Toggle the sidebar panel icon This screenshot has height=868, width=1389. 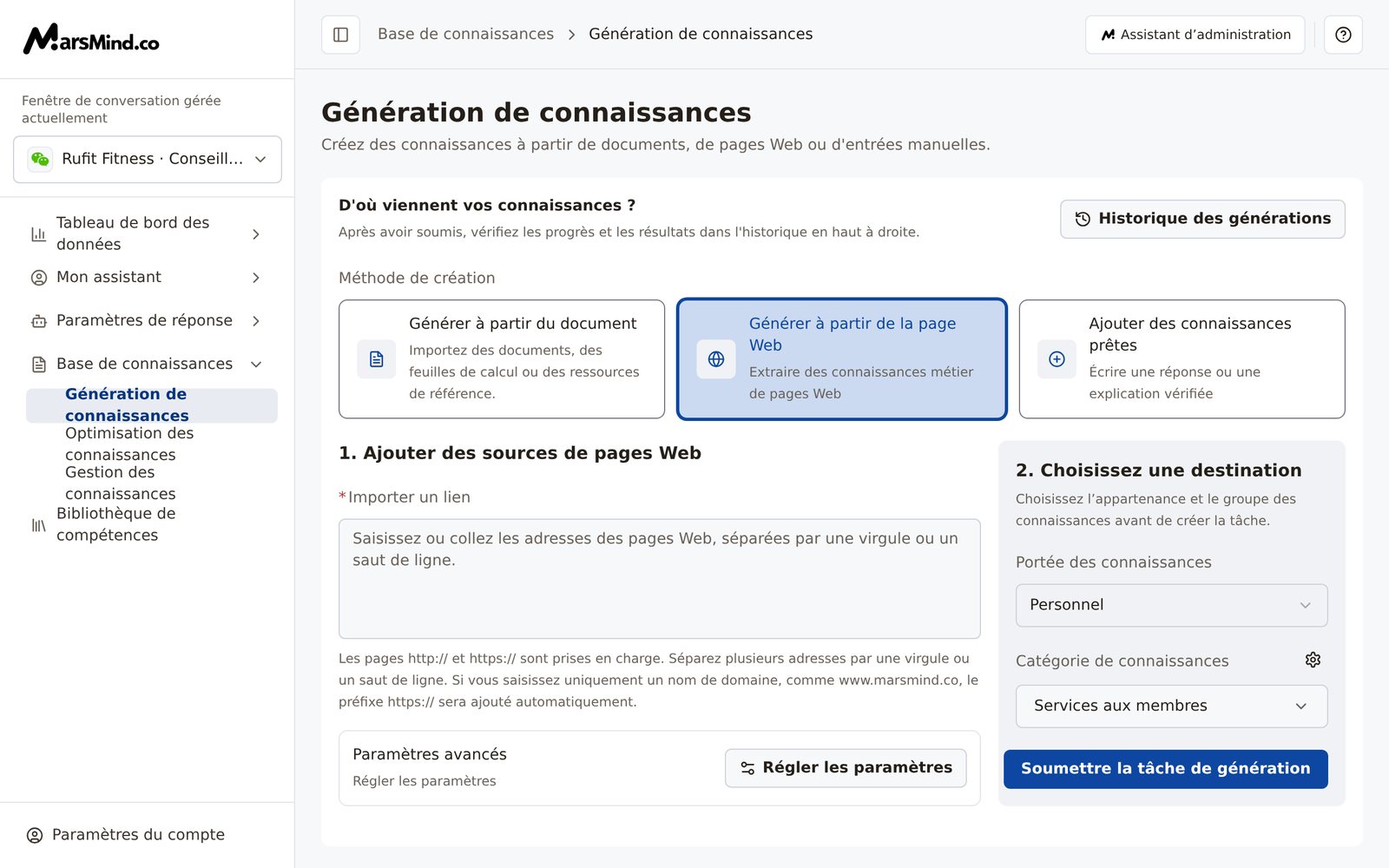[x=340, y=35]
